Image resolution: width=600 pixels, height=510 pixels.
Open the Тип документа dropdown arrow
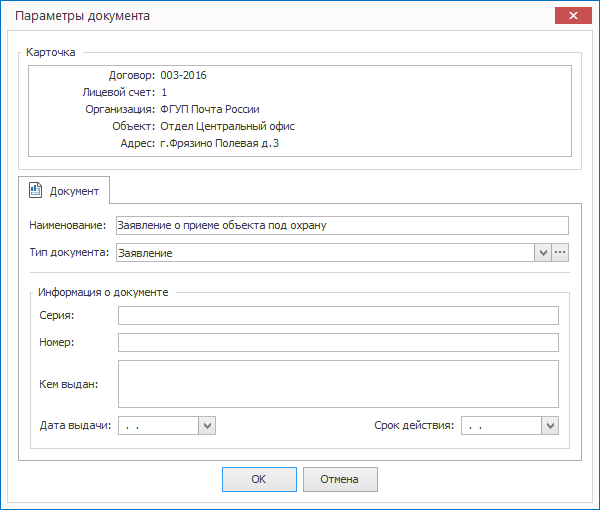pyautogui.click(x=543, y=253)
